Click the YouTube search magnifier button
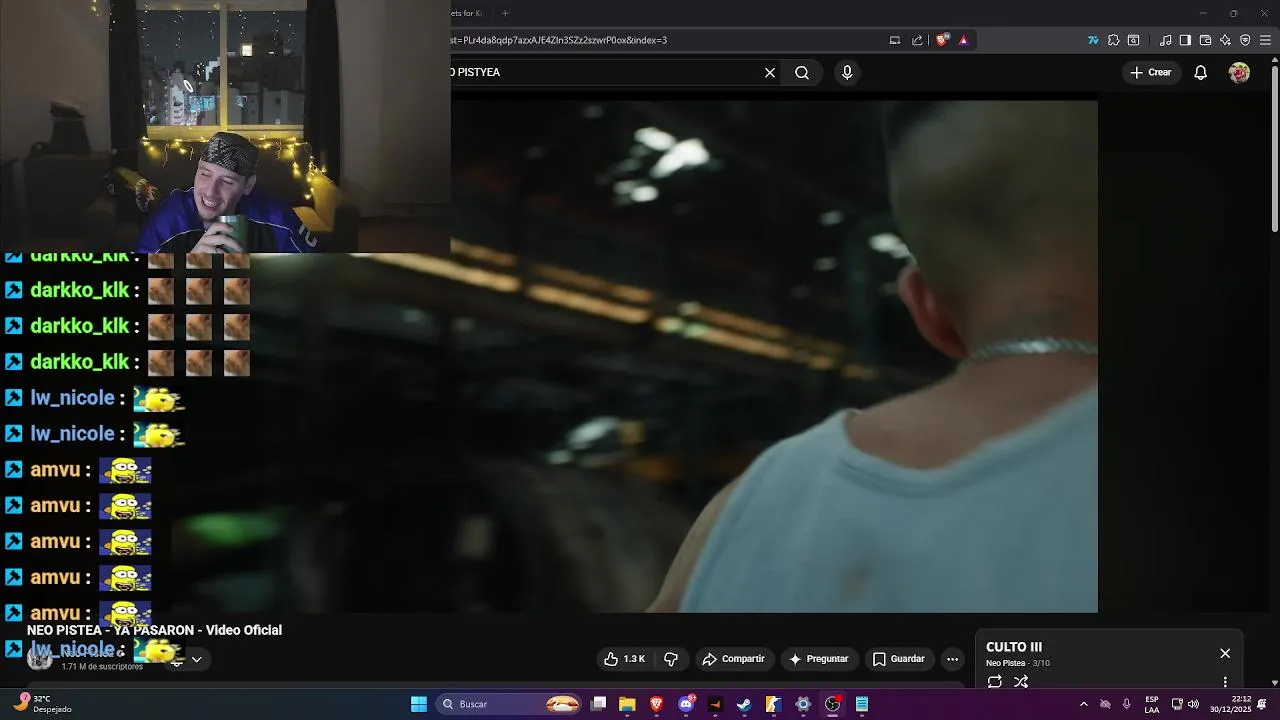Image resolution: width=1280 pixels, height=720 pixels. [802, 72]
